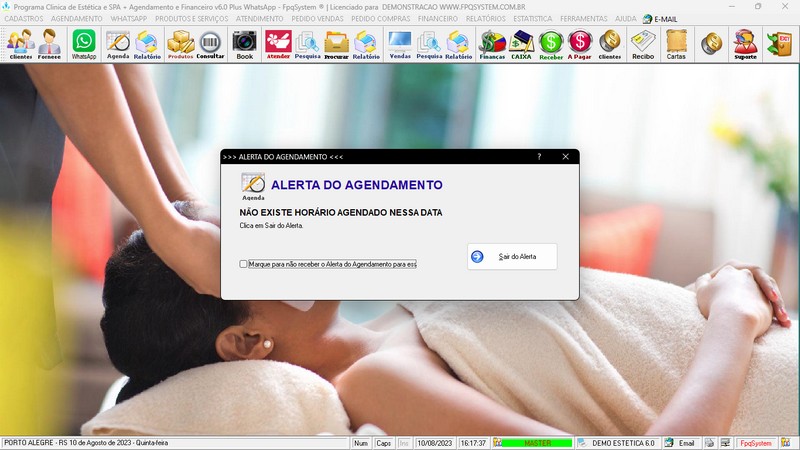Open Relatório icon beside toolbar Agenda
The image size is (800, 450).
click(x=147, y=44)
